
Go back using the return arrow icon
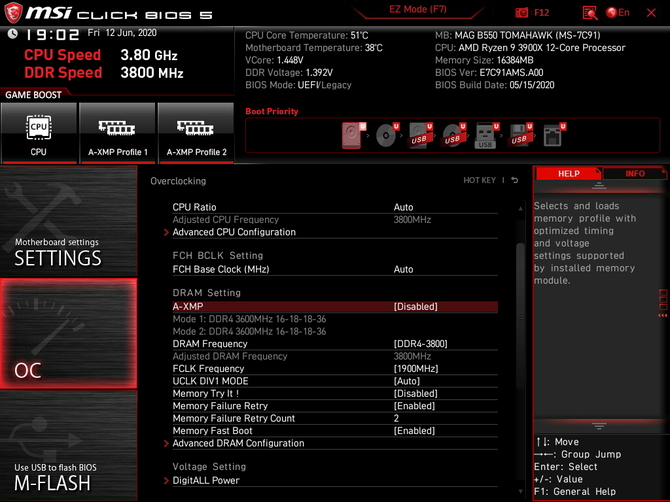tap(514, 180)
